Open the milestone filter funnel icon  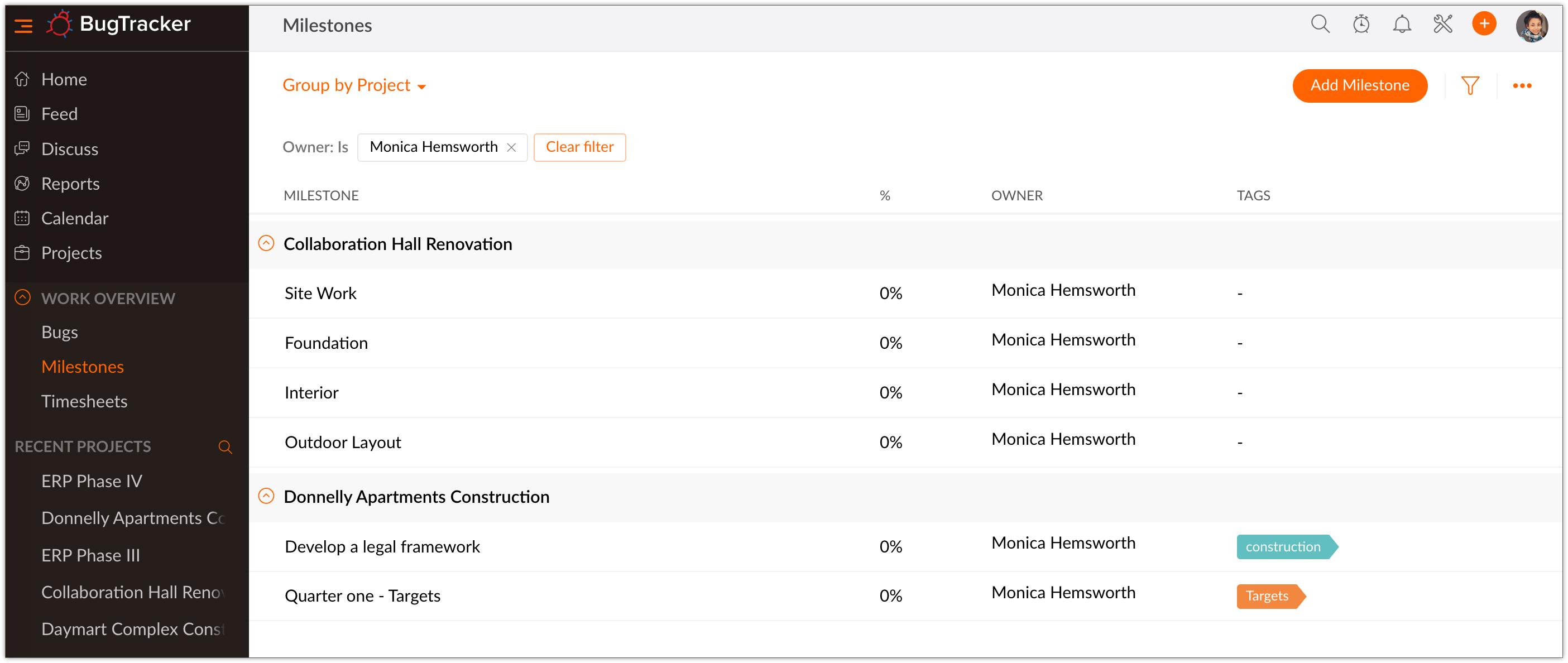[1470, 86]
